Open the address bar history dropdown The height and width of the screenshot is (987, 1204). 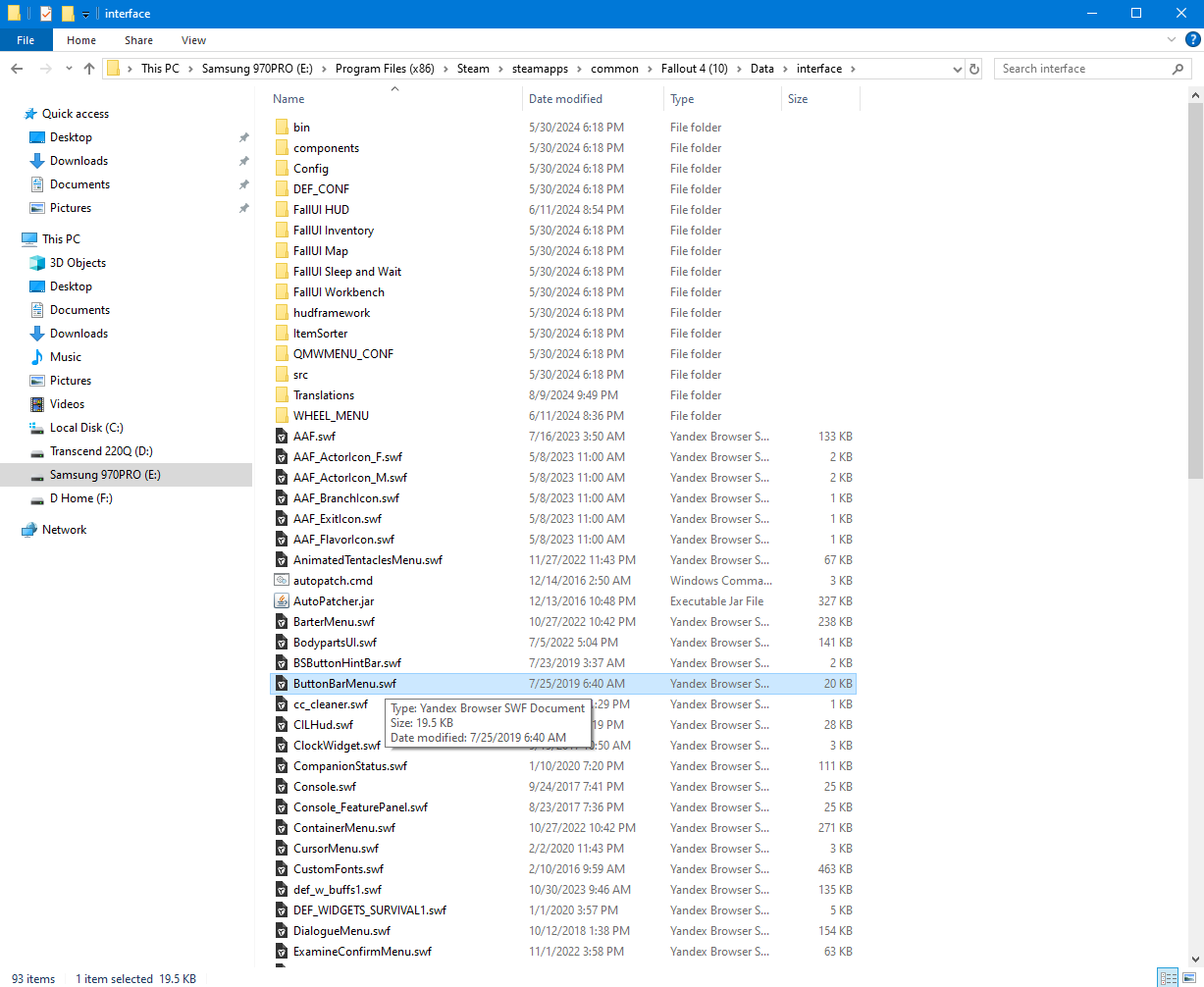pyautogui.click(x=957, y=69)
